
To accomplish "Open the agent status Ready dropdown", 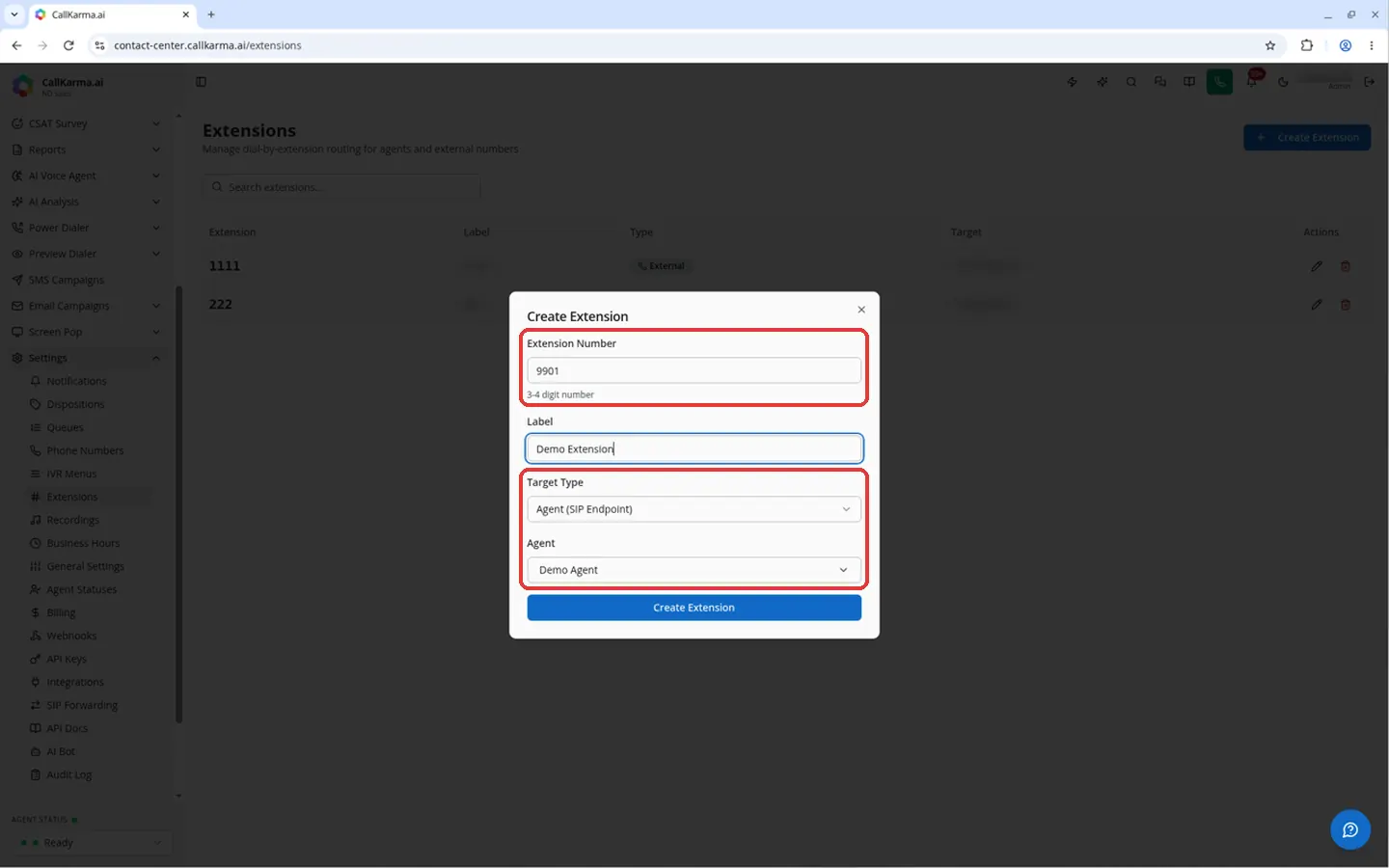I will click(x=92, y=843).
